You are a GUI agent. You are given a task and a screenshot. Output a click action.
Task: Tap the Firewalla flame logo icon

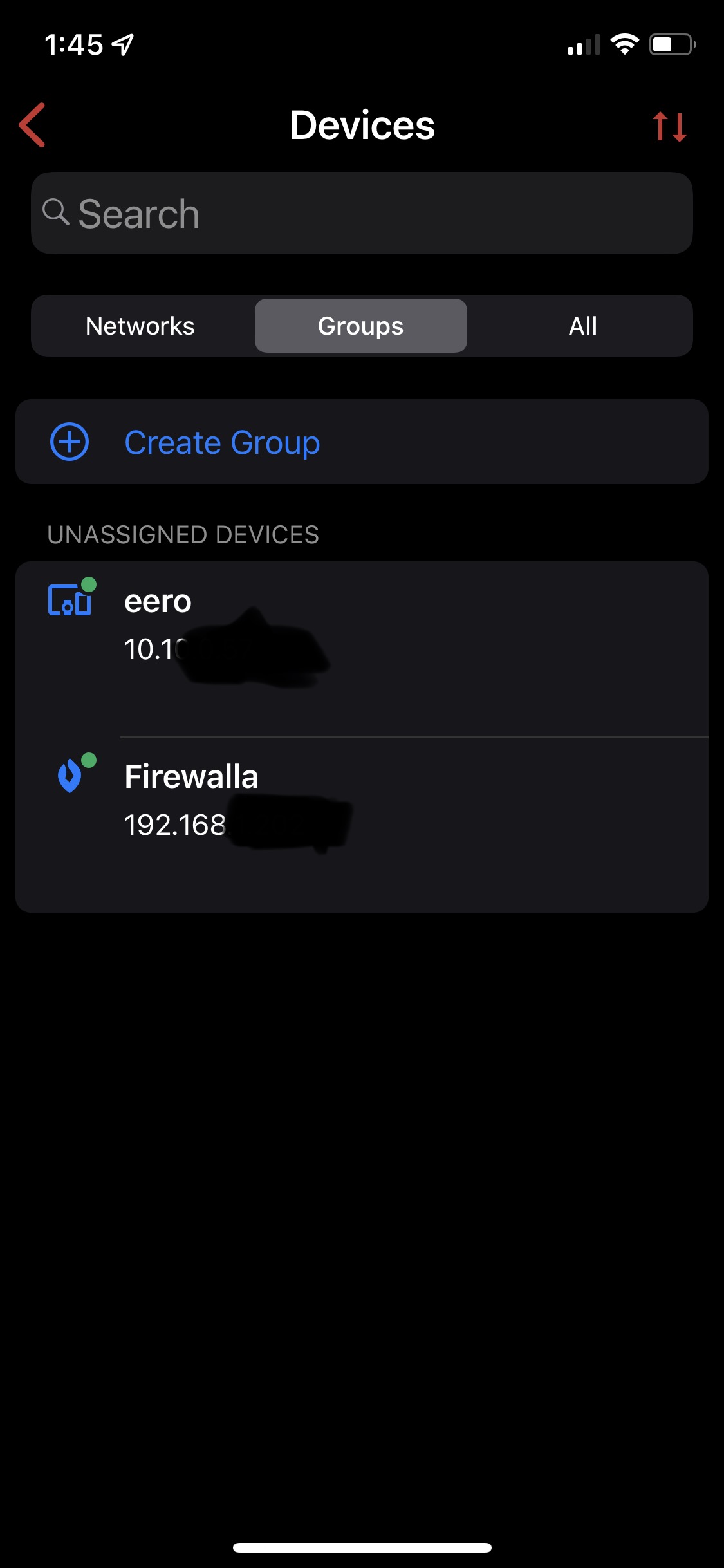coord(71,775)
